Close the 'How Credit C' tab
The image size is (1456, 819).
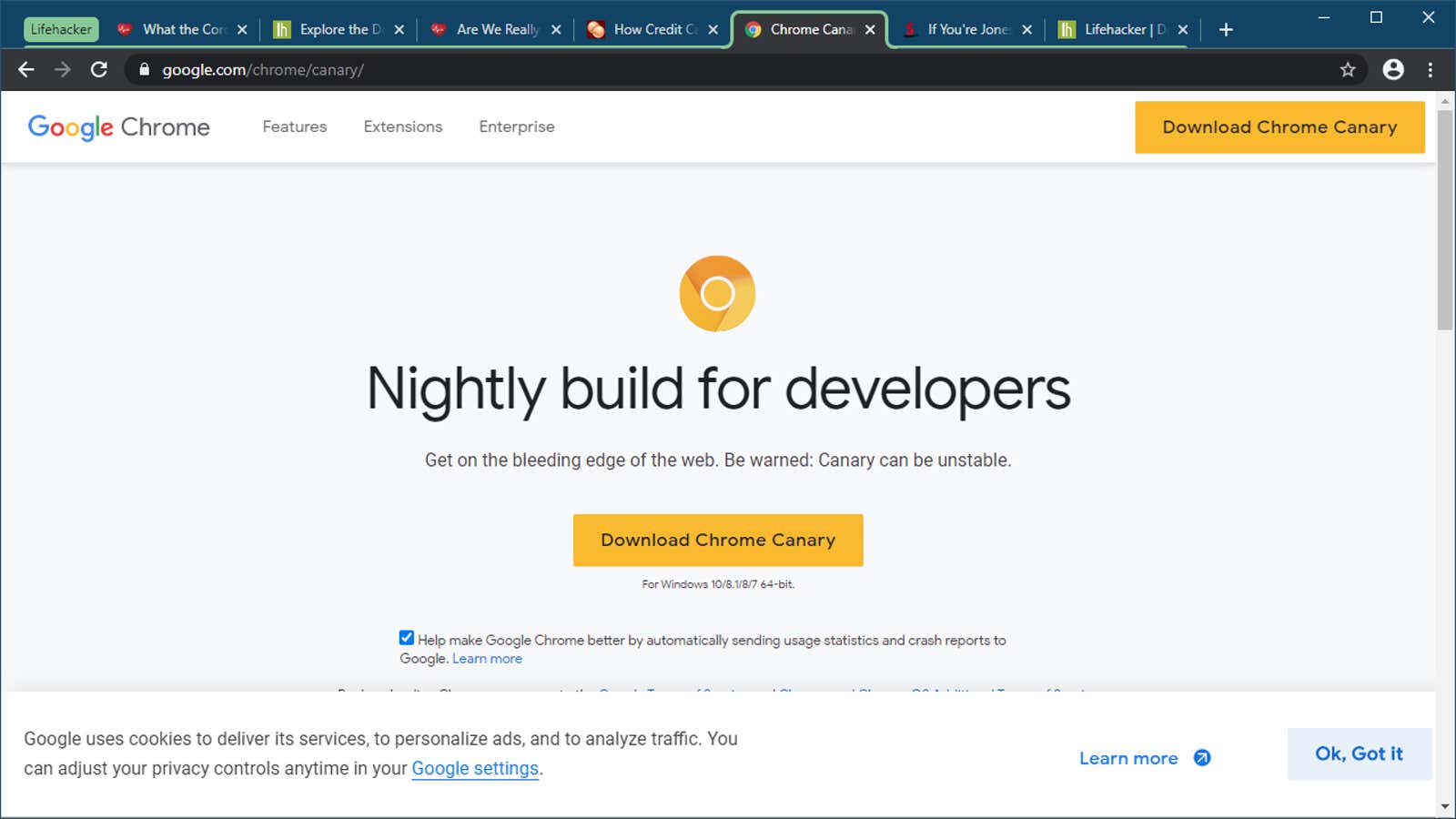713,29
